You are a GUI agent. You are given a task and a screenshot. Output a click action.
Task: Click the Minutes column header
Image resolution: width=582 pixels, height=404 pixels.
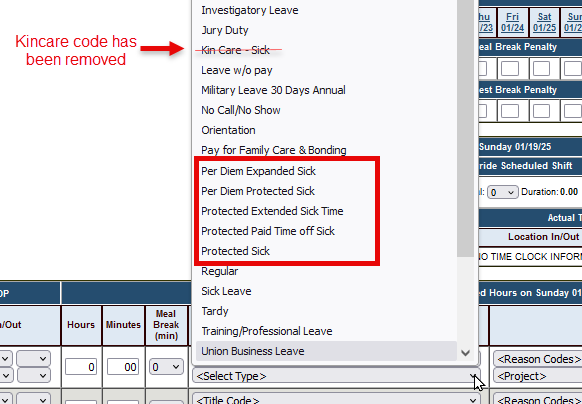[x=123, y=325]
